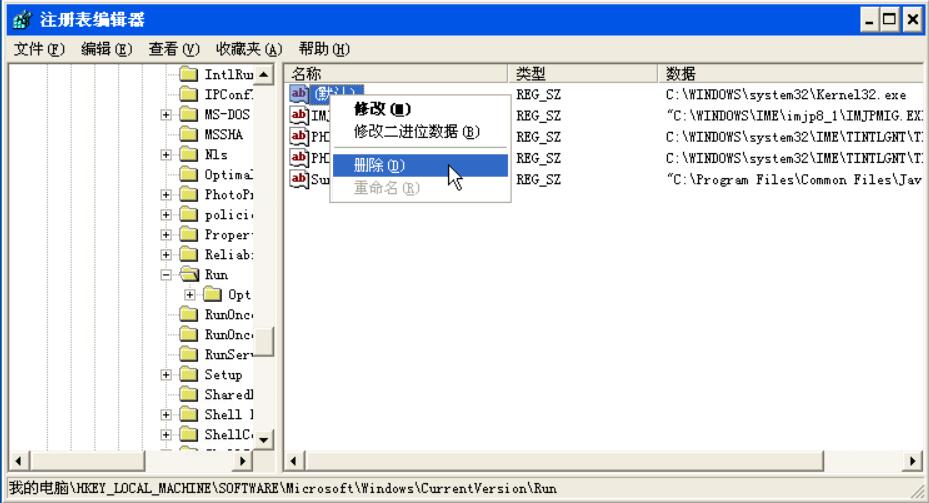The height and width of the screenshot is (503, 929).
Task: Expand the PhotoPr key
Action: 166,194
